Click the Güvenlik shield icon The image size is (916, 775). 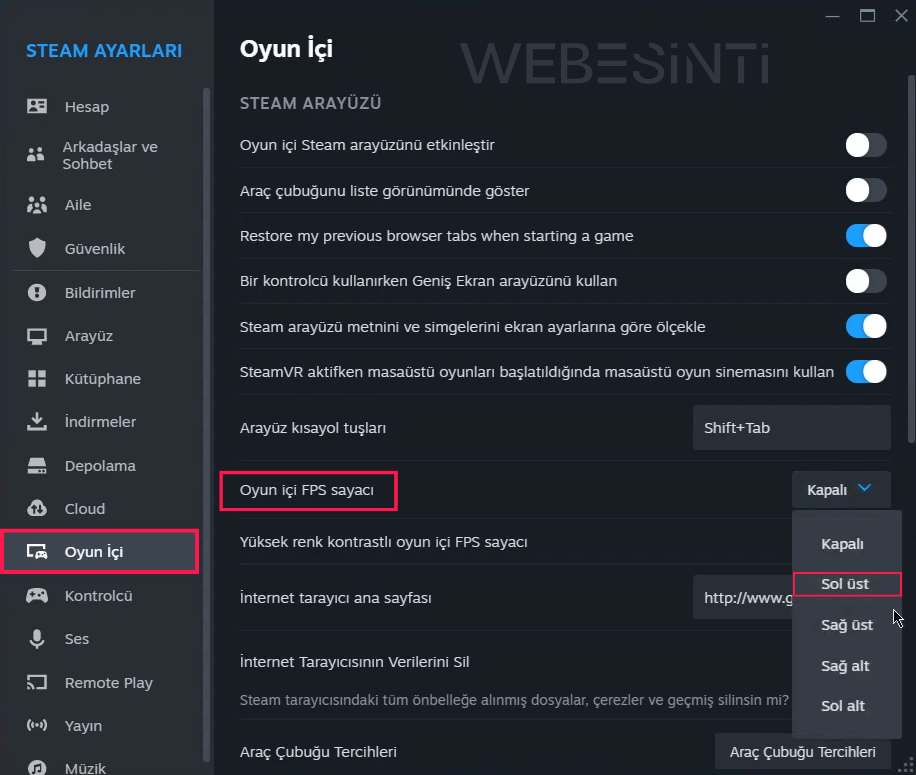(x=37, y=248)
